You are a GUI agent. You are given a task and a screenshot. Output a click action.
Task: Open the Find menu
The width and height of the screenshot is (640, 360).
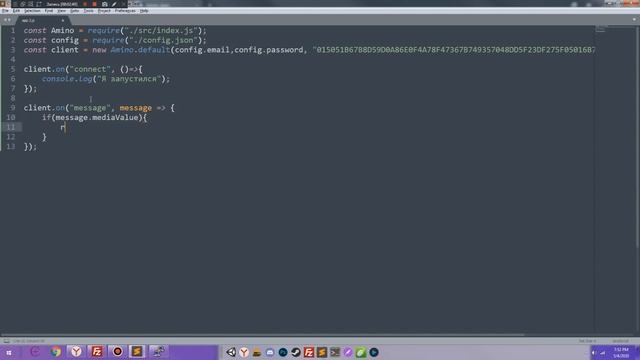pos(49,11)
